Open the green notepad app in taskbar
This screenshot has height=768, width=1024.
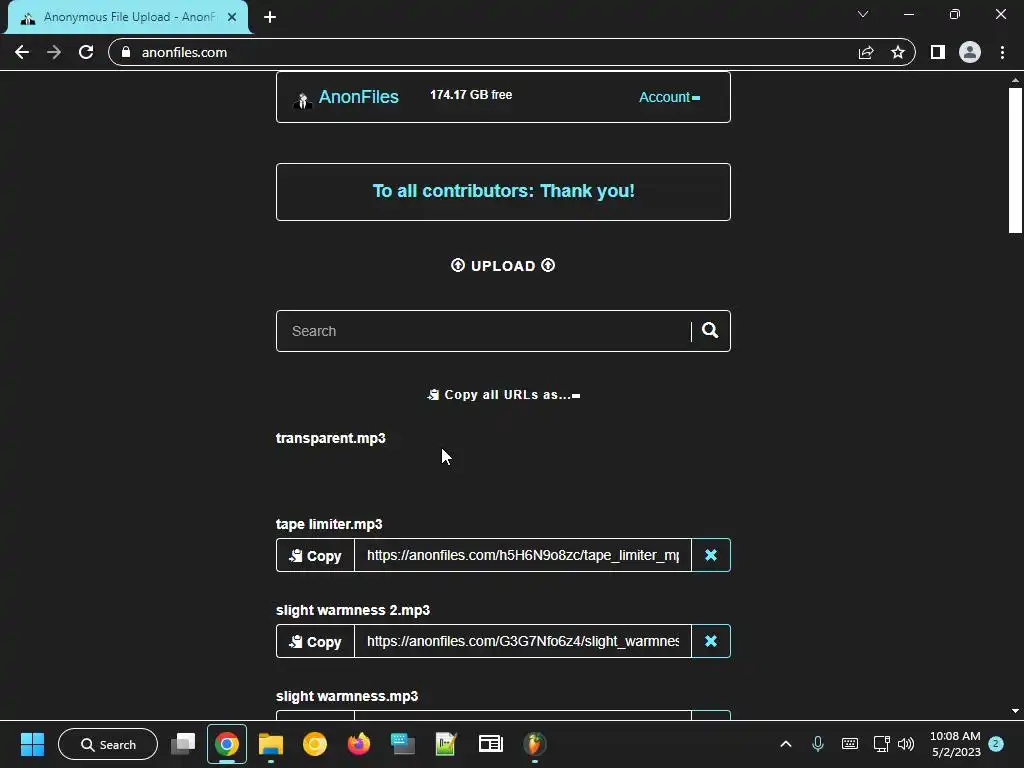click(446, 744)
